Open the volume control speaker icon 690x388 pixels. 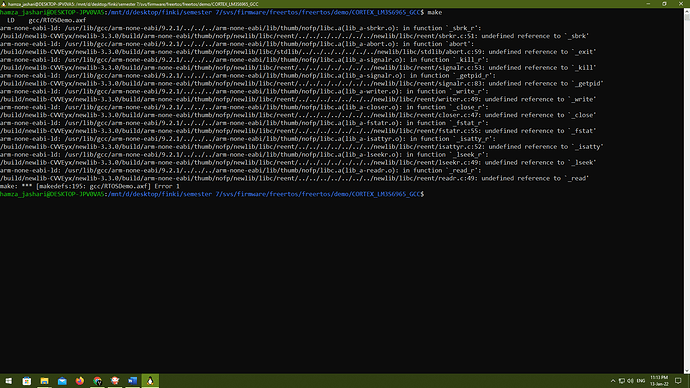(x=630, y=381)
